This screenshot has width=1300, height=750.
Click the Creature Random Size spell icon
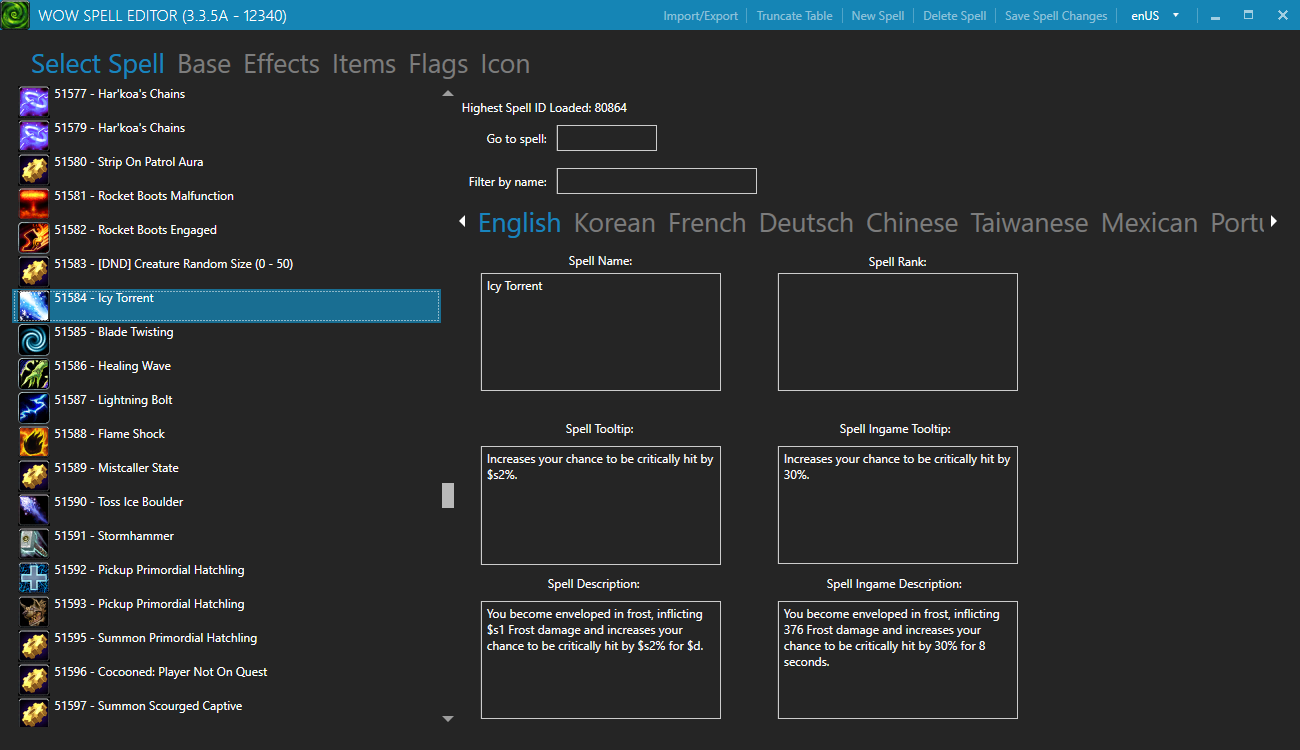click(x=34, y=271)
